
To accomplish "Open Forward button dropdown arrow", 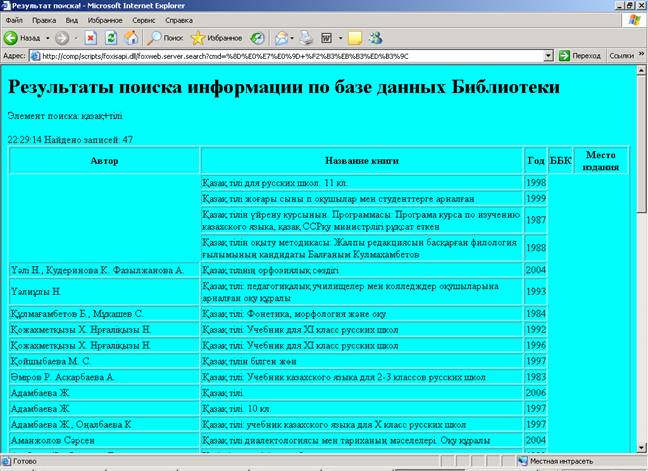I will click(76, 38).
